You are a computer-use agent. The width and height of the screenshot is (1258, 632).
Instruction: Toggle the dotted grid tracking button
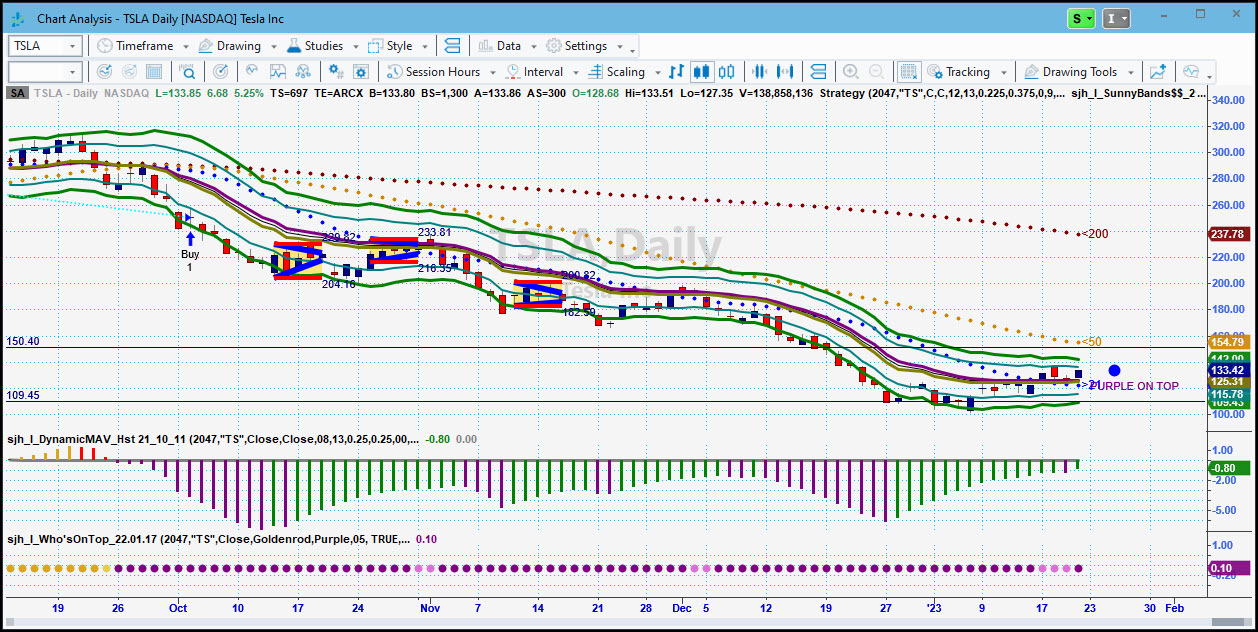908,72
